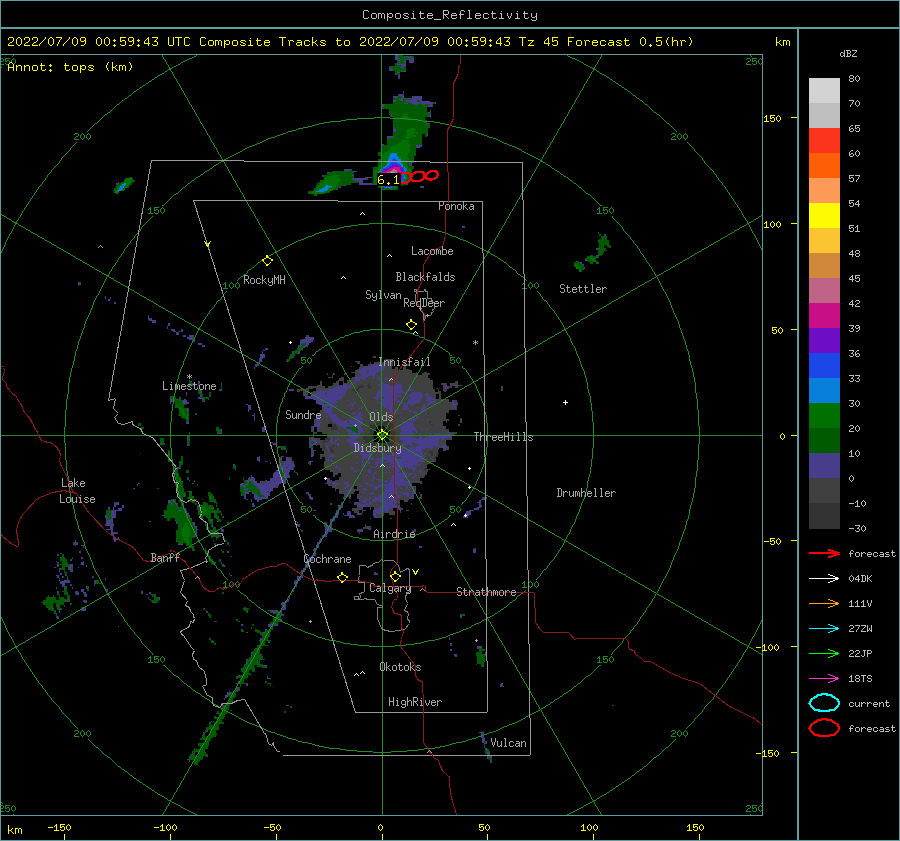
Task: Click the Drumheller city label
Action: click(586, 493)
